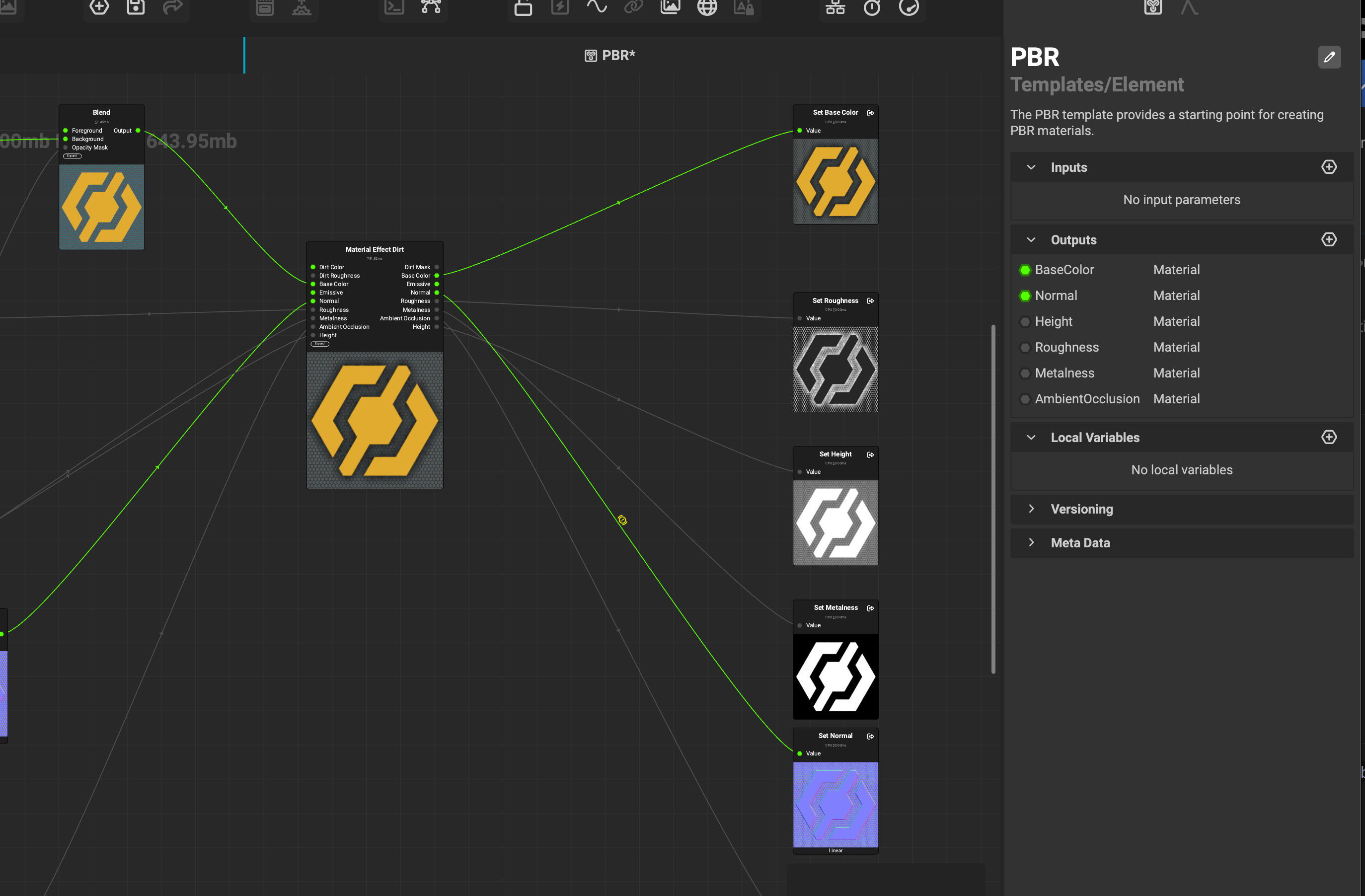Click the output icon on Set Roughness node

click(870, 300)
